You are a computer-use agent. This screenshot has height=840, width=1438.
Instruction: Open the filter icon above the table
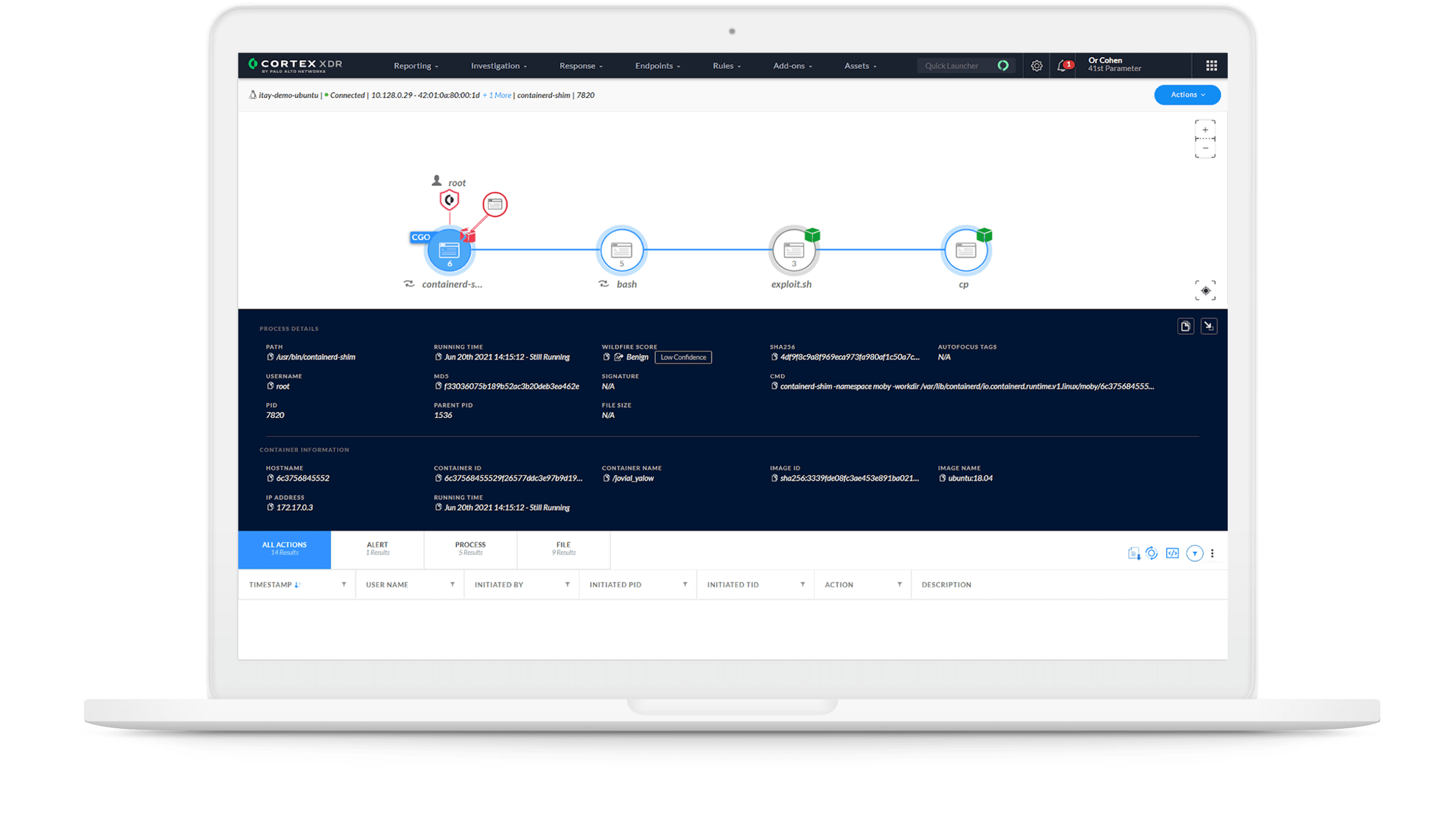point(1195,553)
